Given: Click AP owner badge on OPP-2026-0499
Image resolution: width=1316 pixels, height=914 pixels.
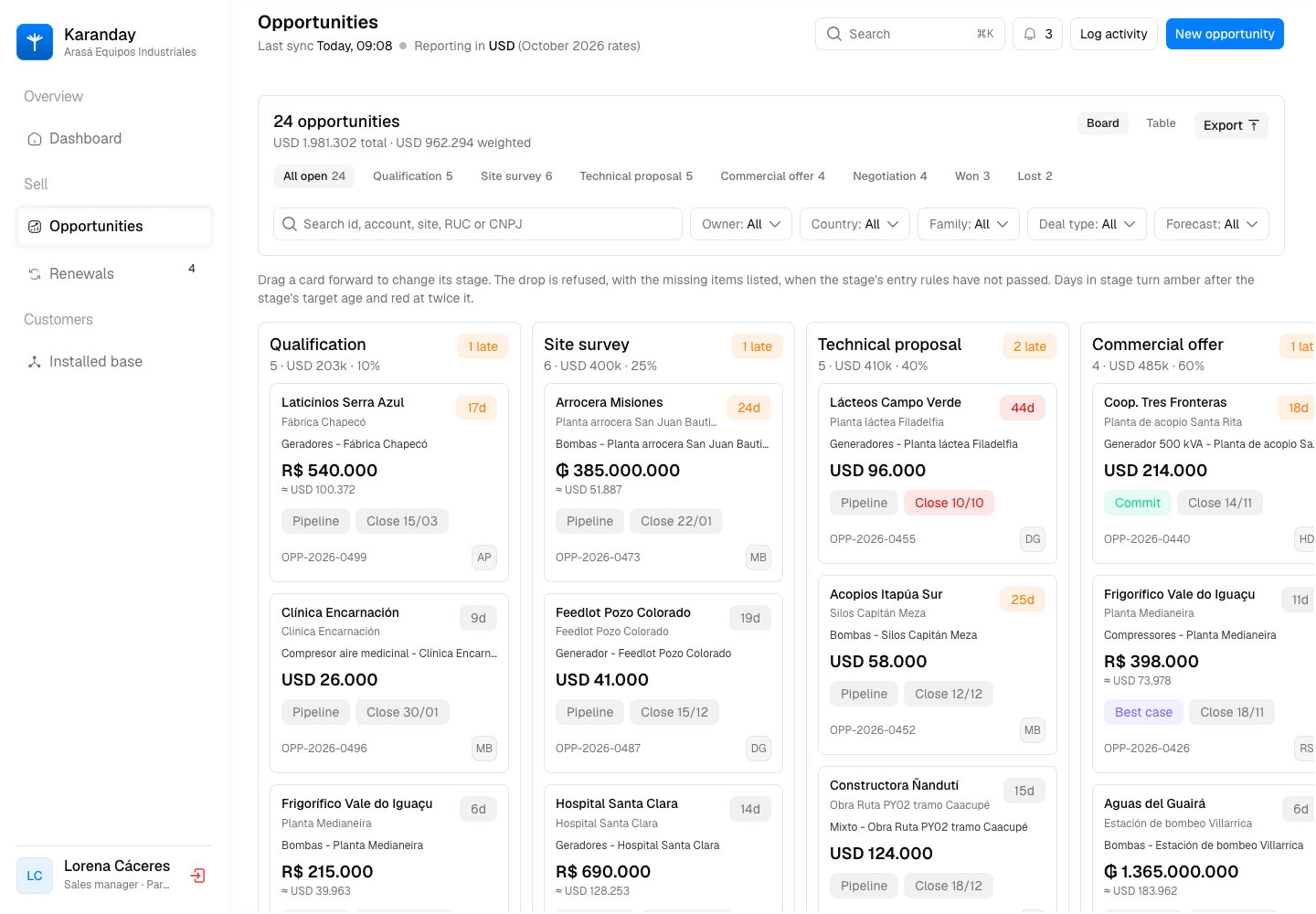Looking at the screenshot, I should (x=484, y=558).
